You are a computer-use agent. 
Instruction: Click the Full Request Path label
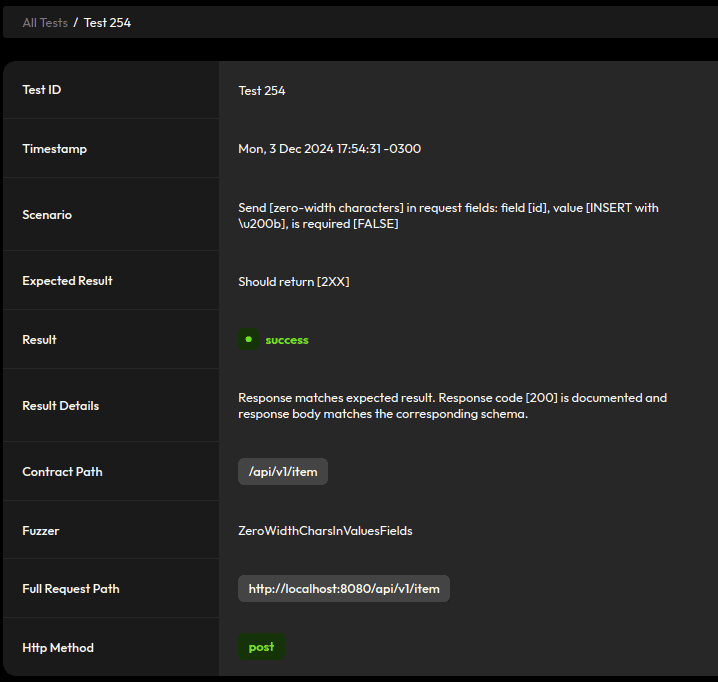tap(71, 589)
